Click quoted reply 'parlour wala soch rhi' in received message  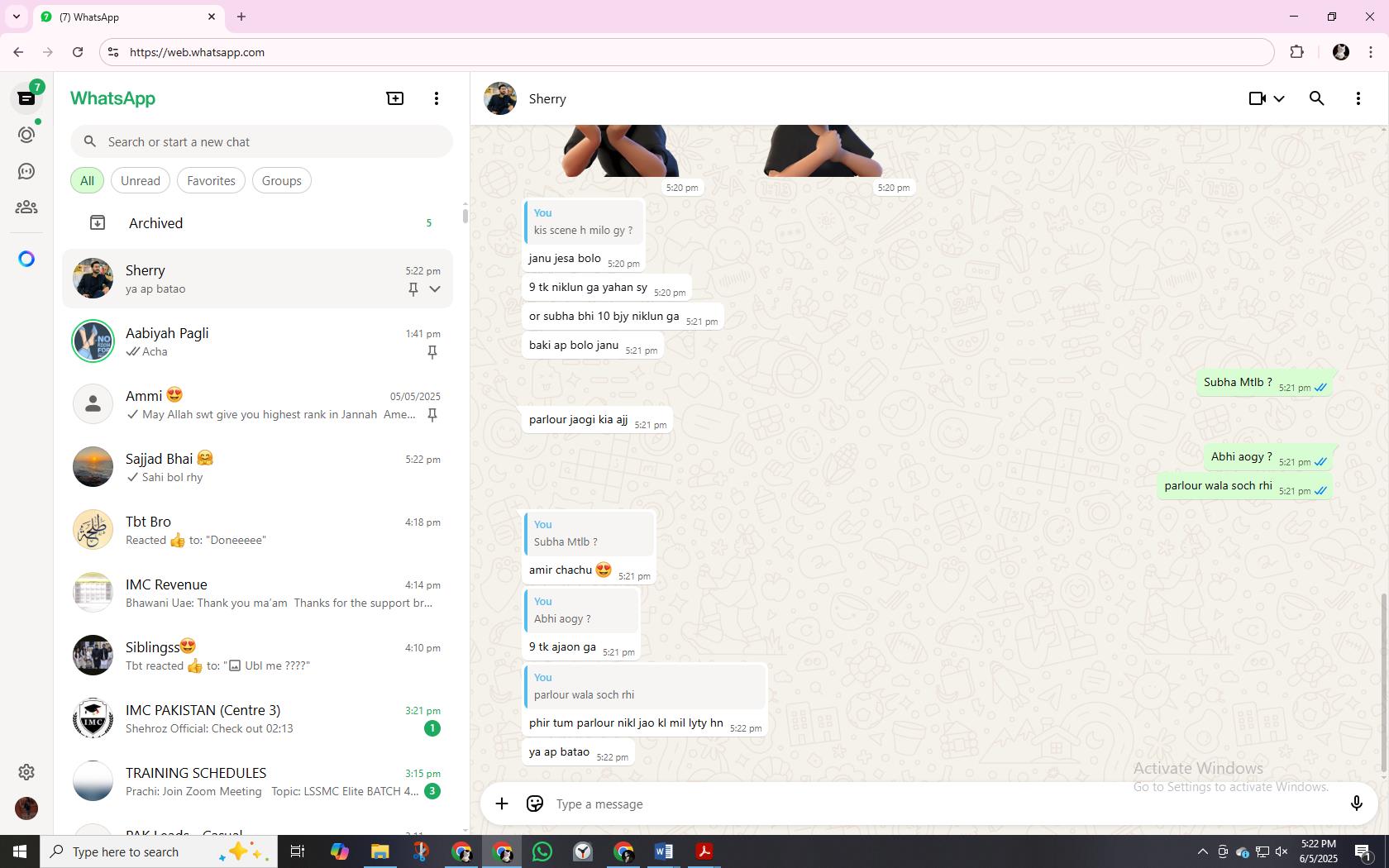click(x=646, y=686)
